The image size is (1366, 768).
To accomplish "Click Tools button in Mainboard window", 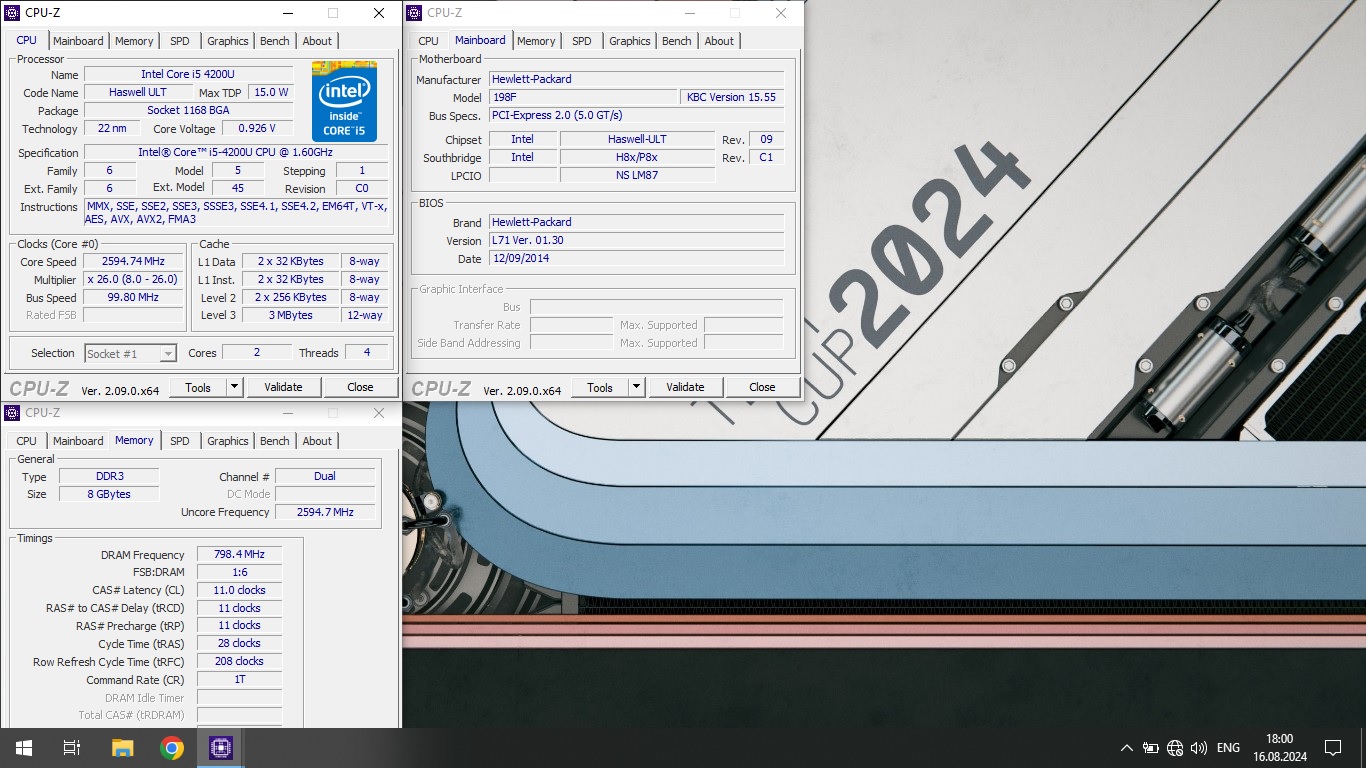I will (600, 387).
